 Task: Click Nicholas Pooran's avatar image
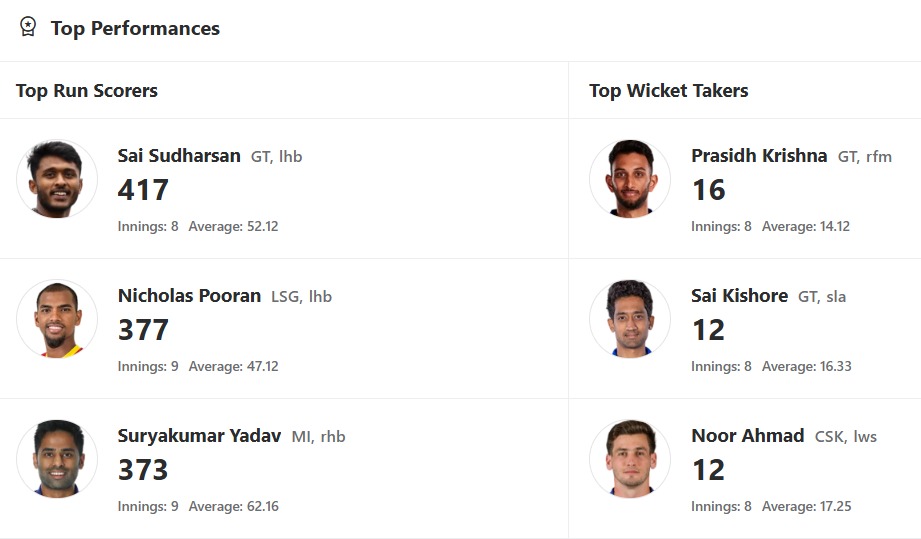tap(57, 320)
